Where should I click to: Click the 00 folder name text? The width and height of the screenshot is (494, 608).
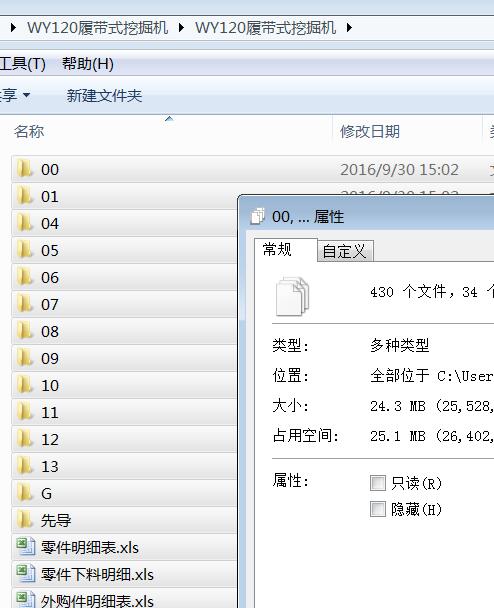[x=50, y=169]
